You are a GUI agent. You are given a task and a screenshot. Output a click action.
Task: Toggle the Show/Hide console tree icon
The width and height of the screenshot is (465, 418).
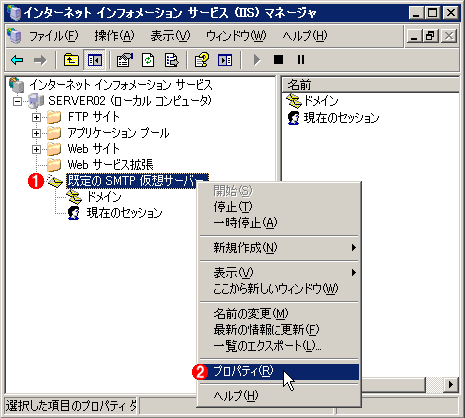click(x=95, y=60)
